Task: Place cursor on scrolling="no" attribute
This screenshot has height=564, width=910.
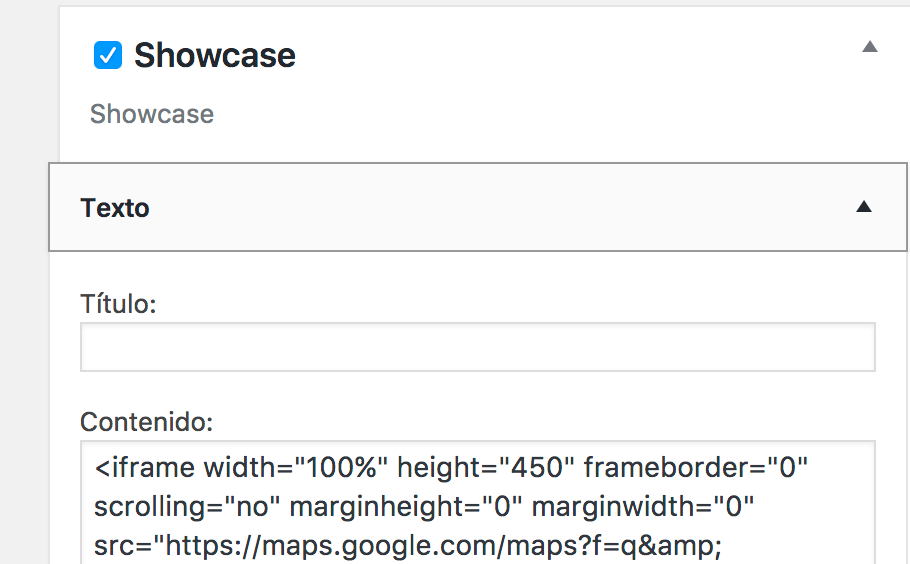Action: click(187, 507)
